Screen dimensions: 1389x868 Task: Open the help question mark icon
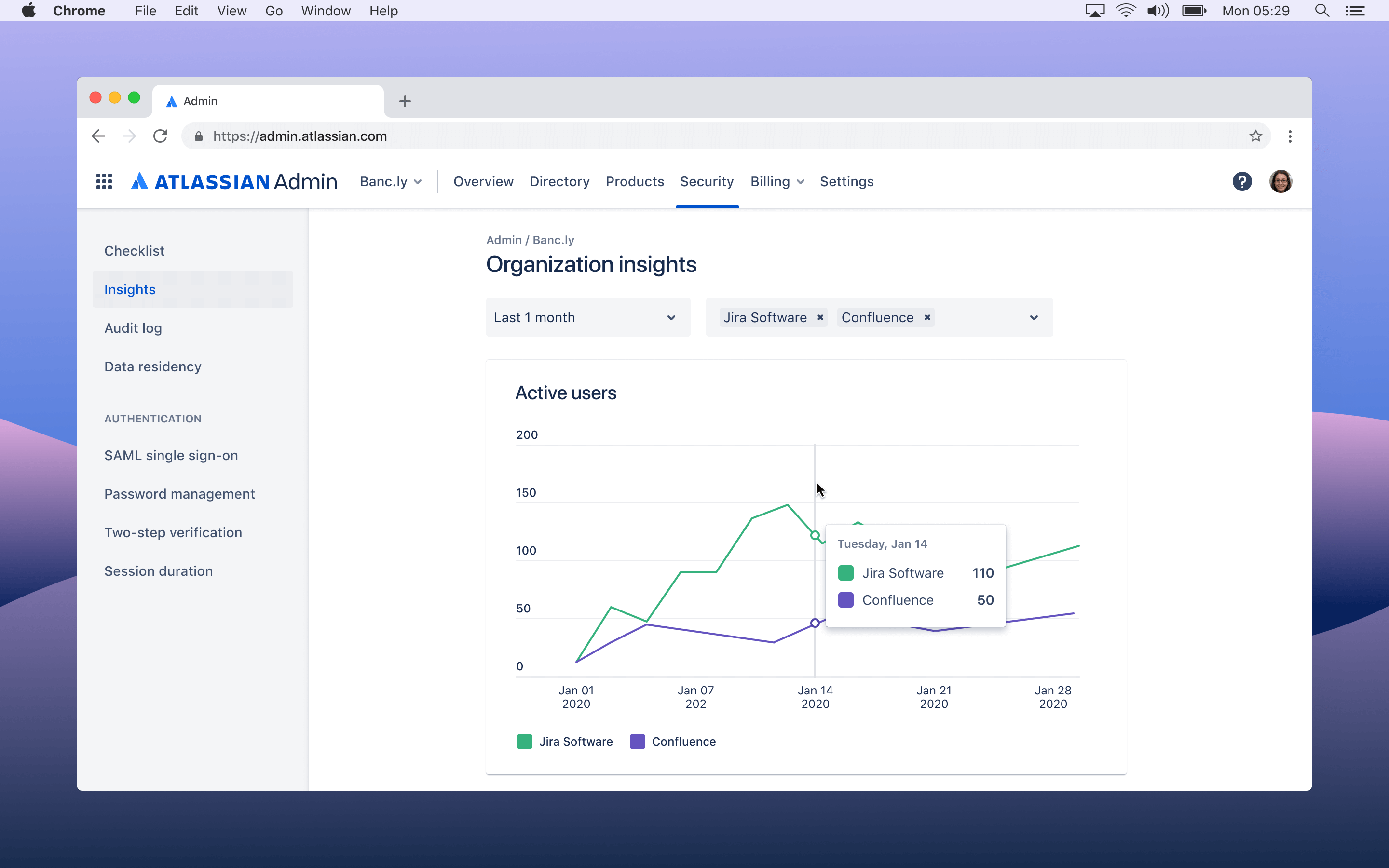pyautogui.click(x=1242, y=181)
